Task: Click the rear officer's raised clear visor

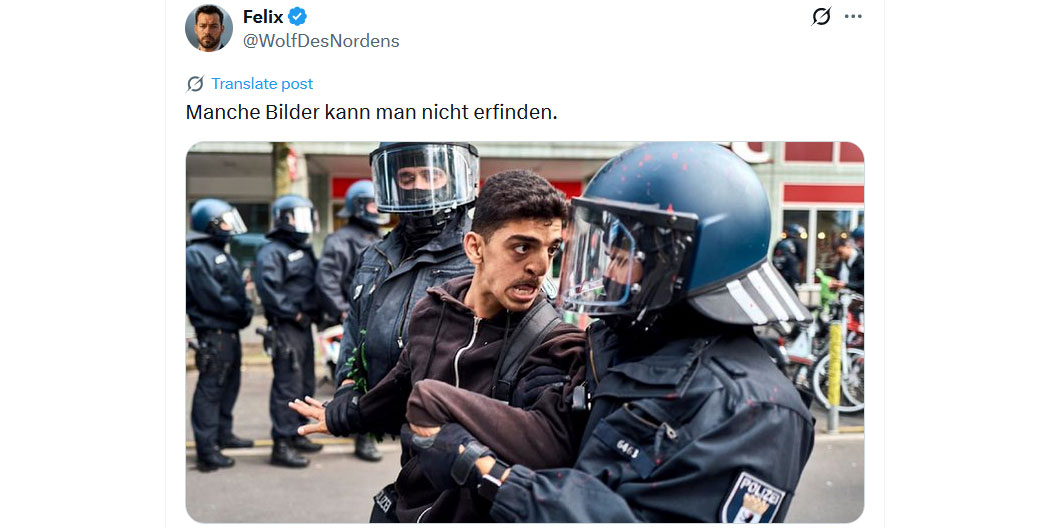Action: (x=423, y=178)
